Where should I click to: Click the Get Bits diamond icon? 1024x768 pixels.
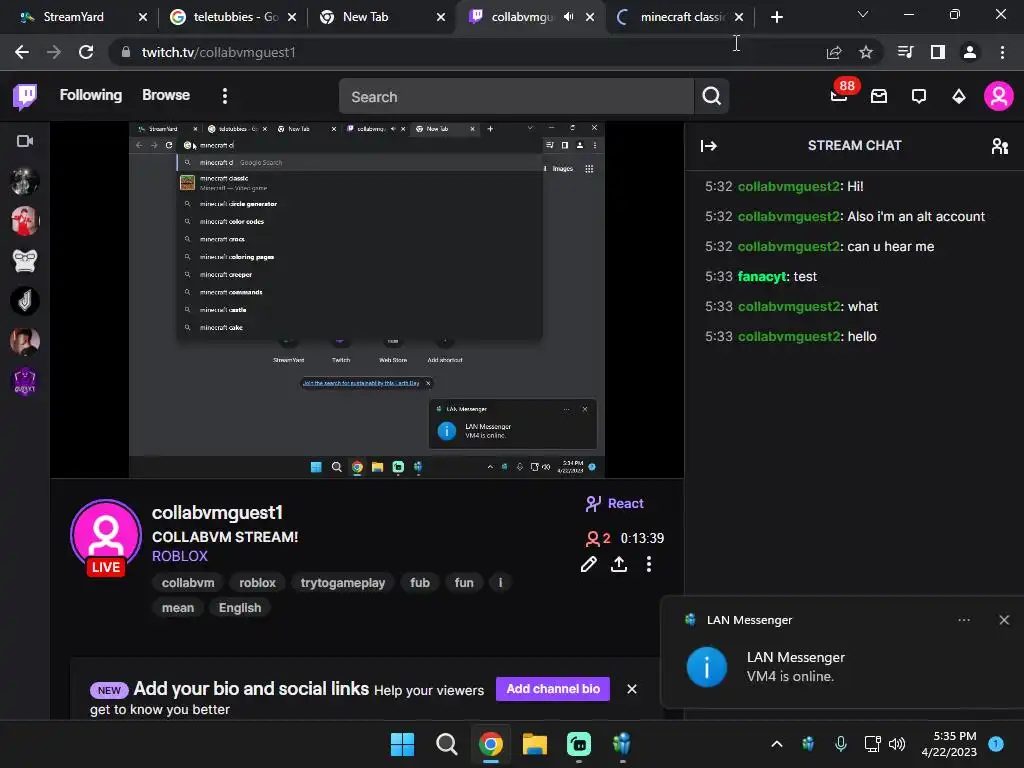959,97
